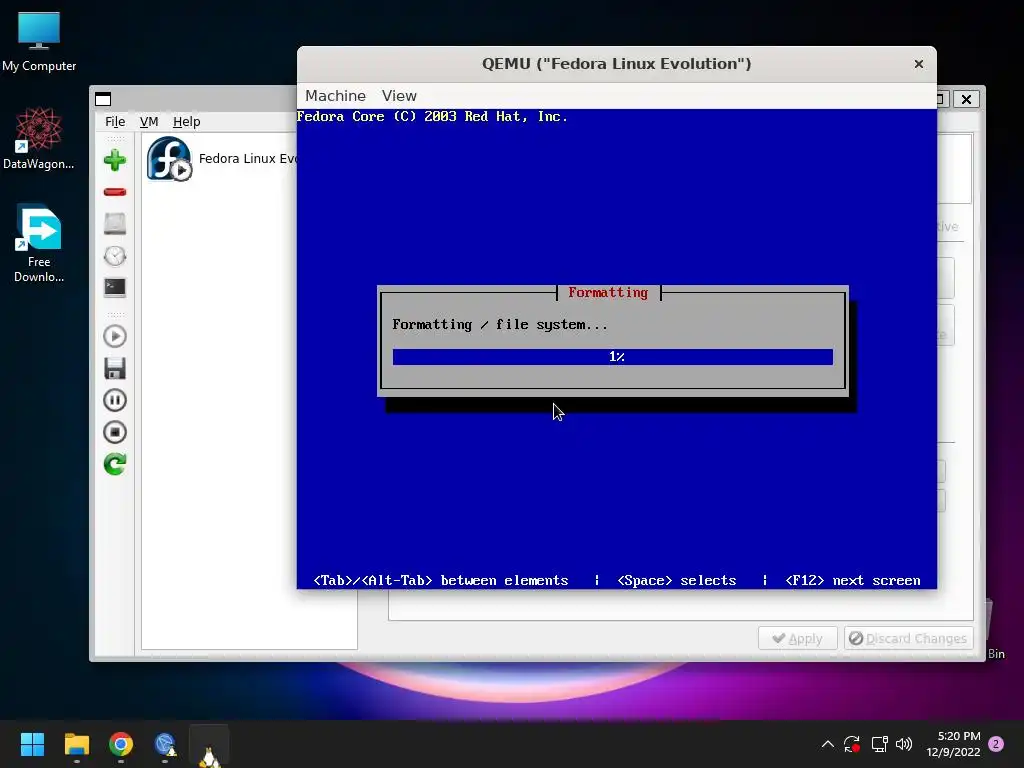
Task: Click '<Space> selects' hint text
Action: tap(677, 581)
